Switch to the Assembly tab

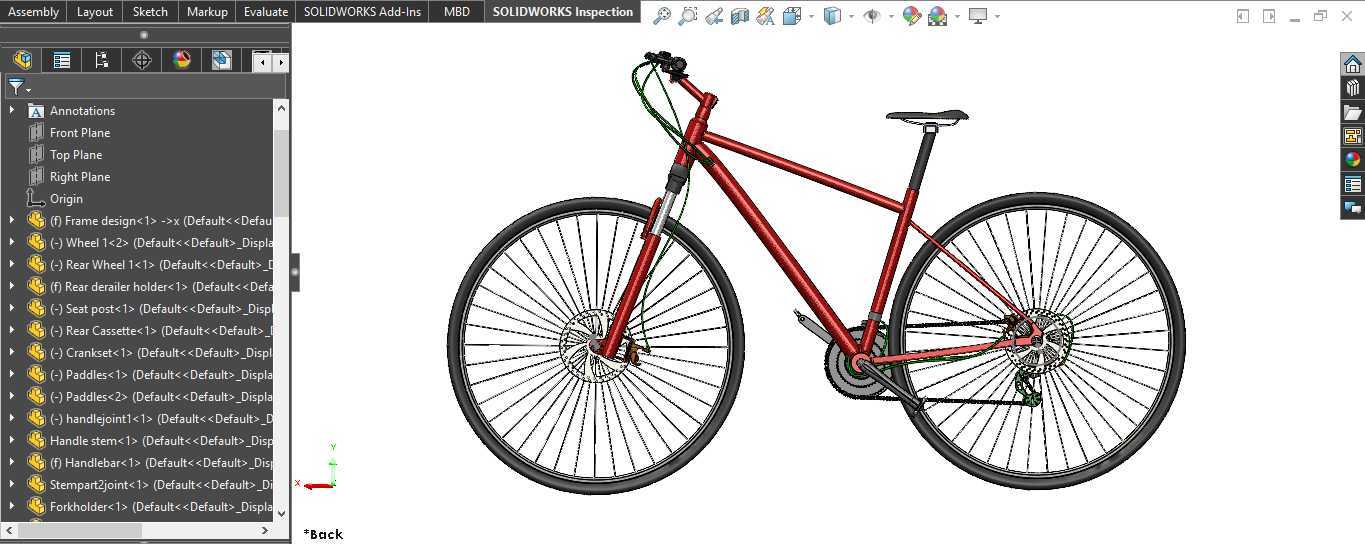pos(33,12)
